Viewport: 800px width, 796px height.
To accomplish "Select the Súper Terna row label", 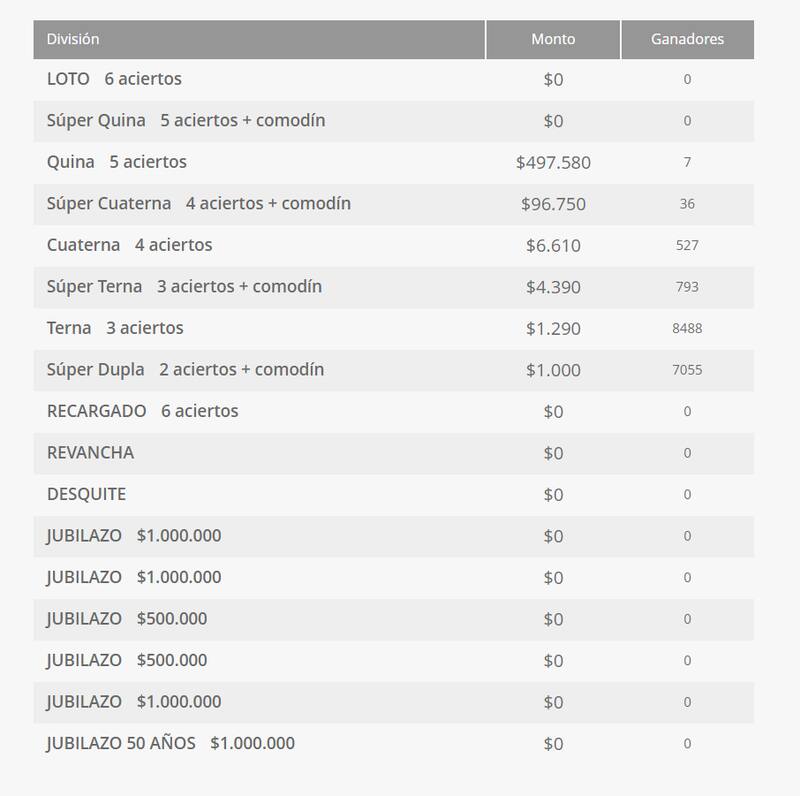I will click(x=184, y=286).
